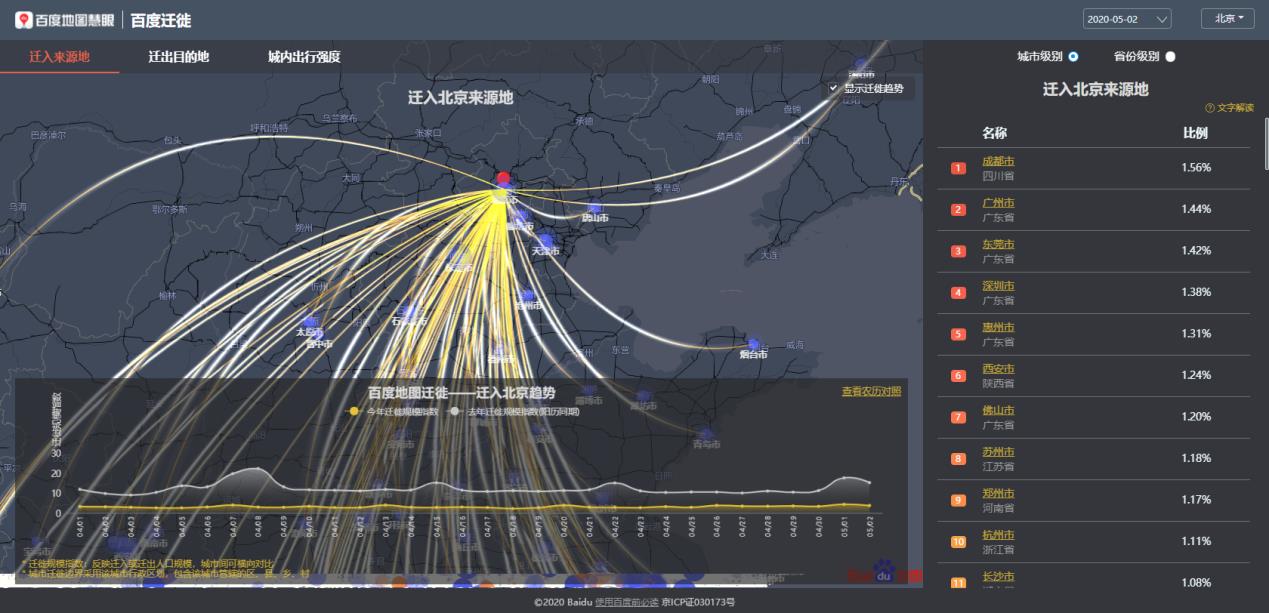The height and width of the screenshot is (613, 1269).
Task: Click rank badge 1 next to 成都市
Action: pos(958,168)
